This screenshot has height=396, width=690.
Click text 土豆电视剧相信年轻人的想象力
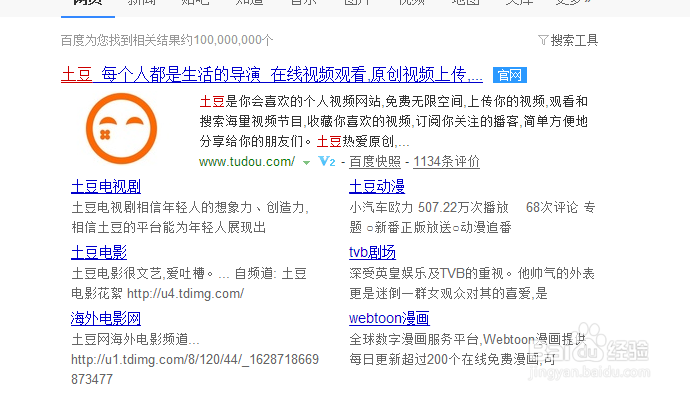[x=161, y=207]
